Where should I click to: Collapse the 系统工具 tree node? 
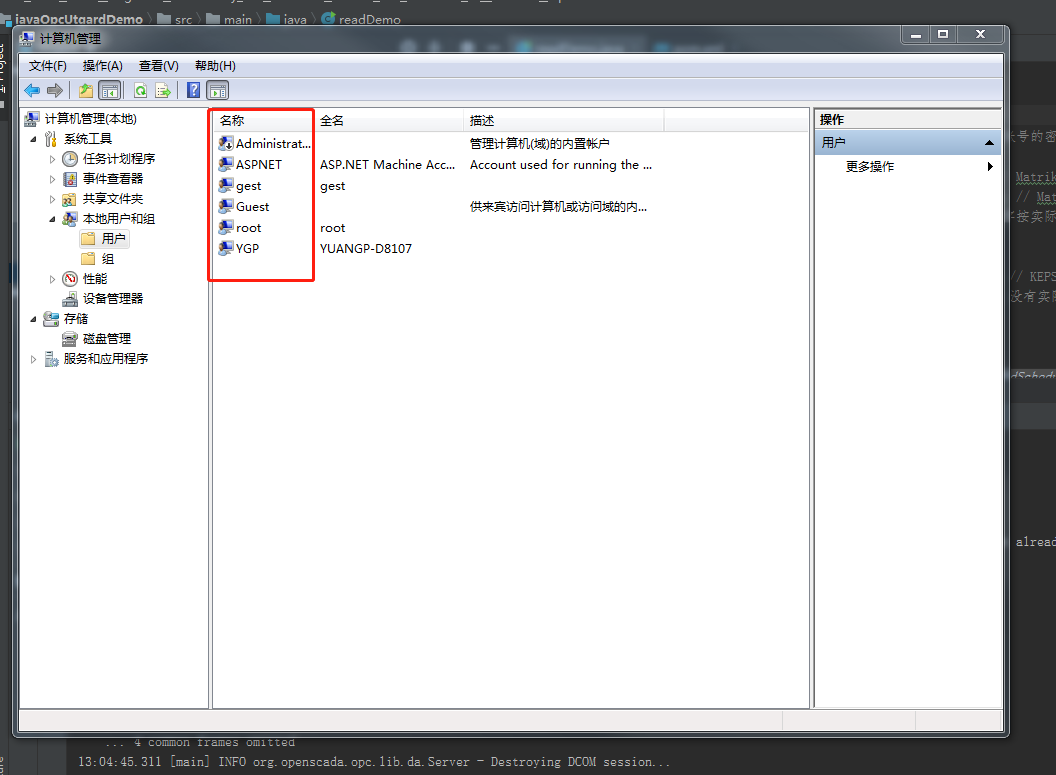pyautogui.click(x=33, y=138)
